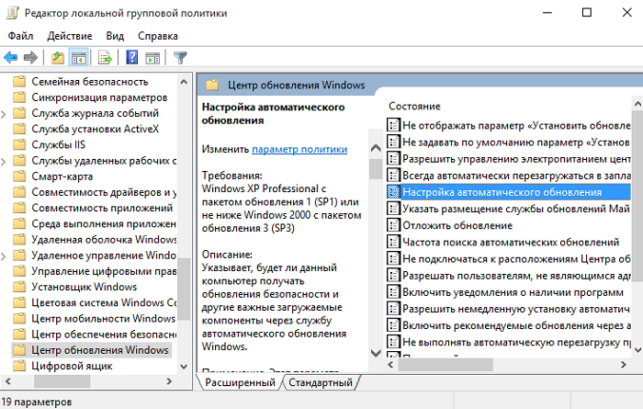Click the policy editor icon in title bar
Screen dimensions: 643x409
click(13, 13)
